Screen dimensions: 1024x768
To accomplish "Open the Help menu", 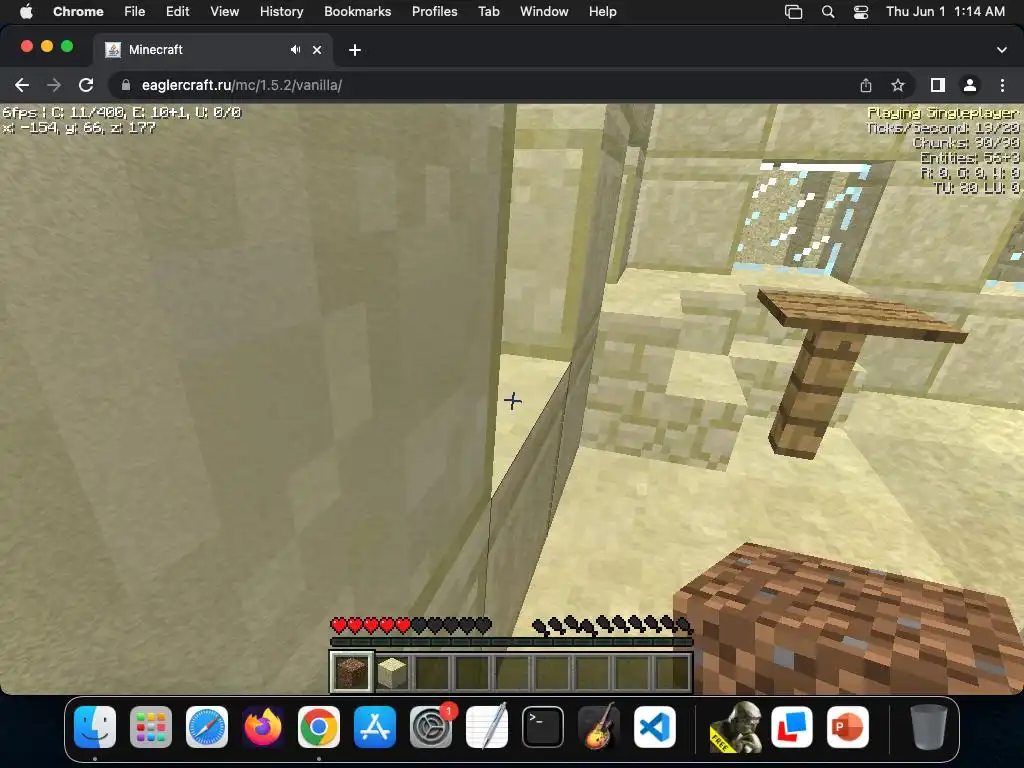I will (x=602, y=11).
